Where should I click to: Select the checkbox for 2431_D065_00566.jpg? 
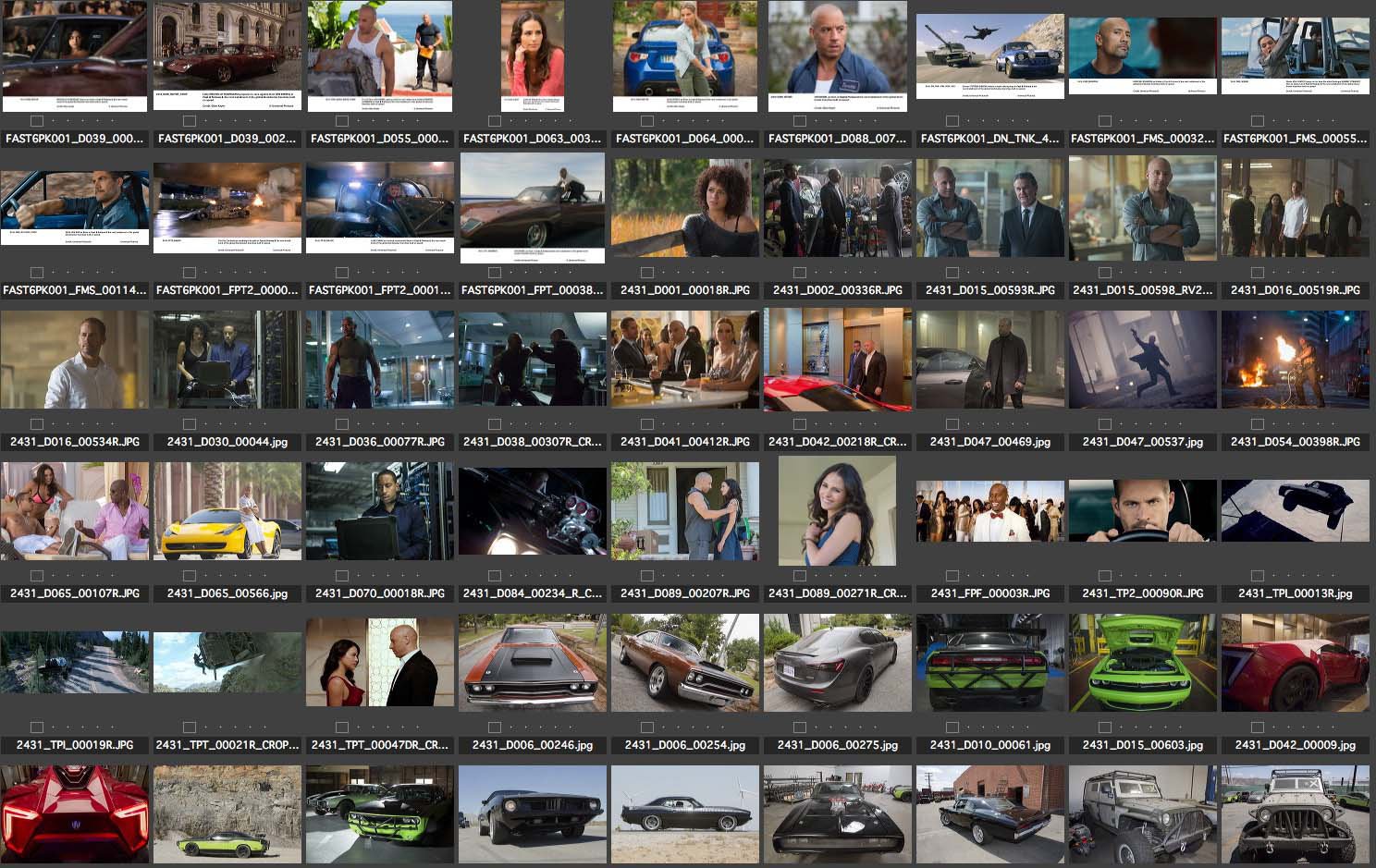190,576
